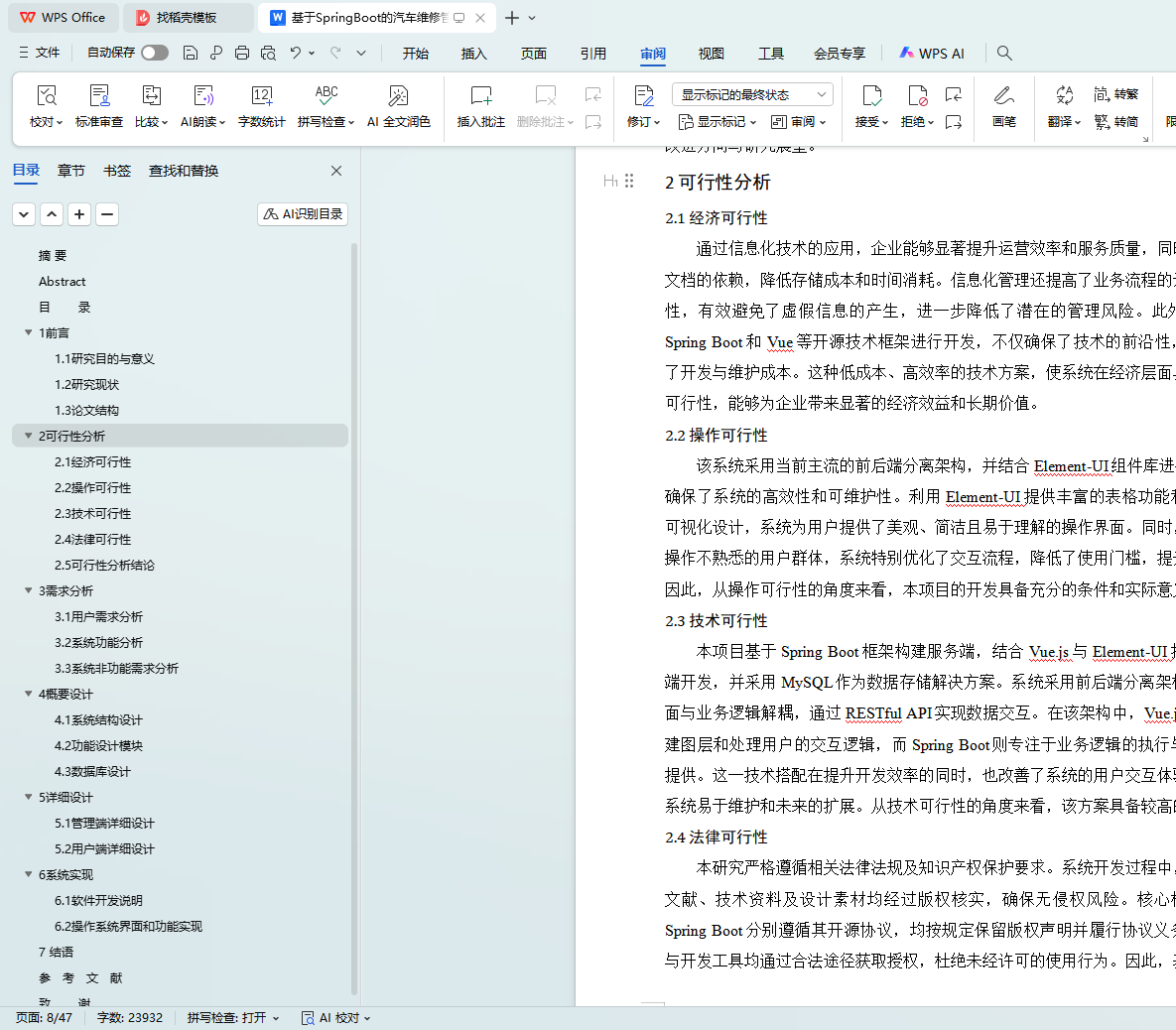The height and width of the screenshot is (1030, 1176).
Task: Click the AI识别目录 button
Action: [x=303, y=214]
